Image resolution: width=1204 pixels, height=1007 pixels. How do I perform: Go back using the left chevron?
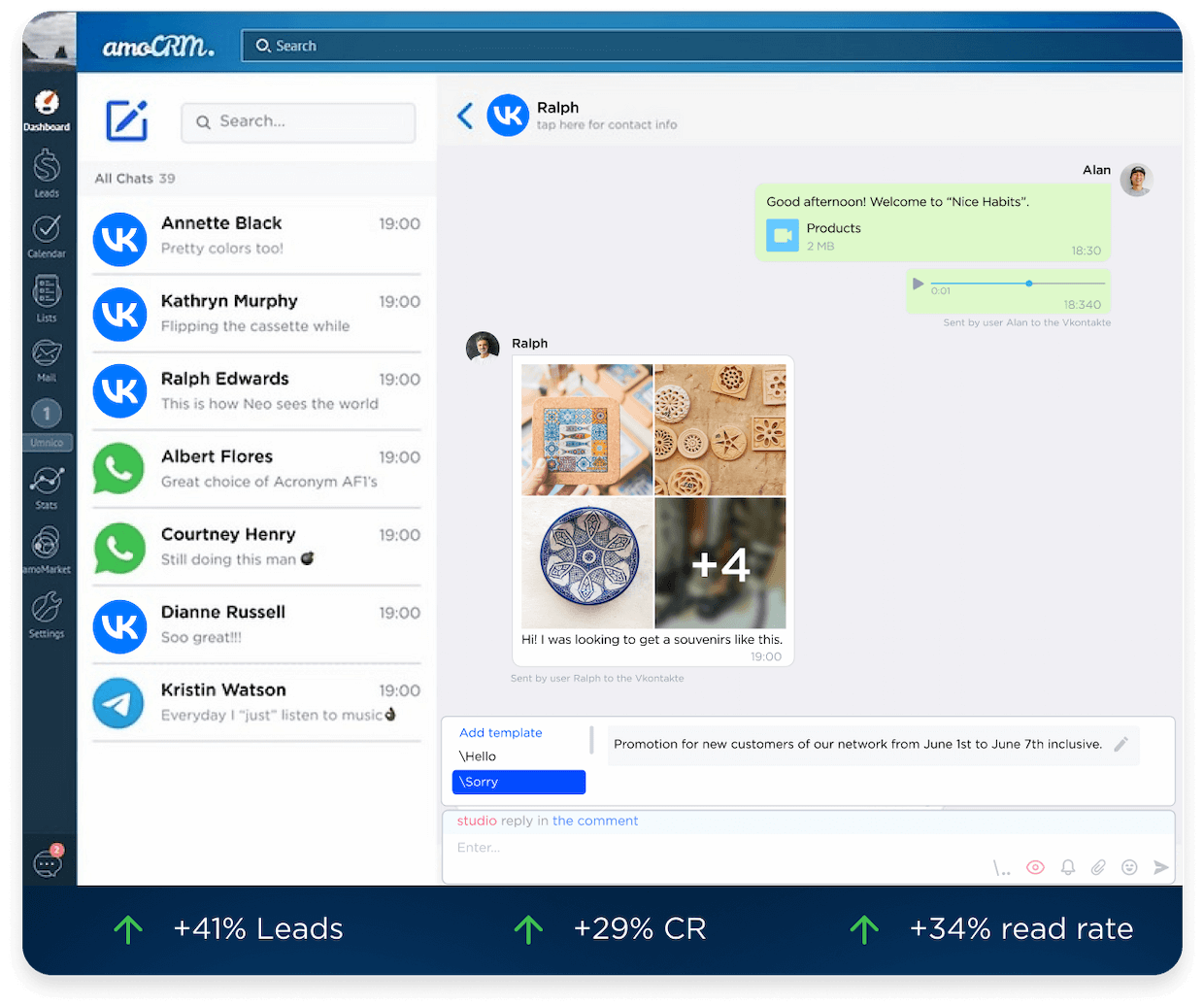[x=465, y=117]
